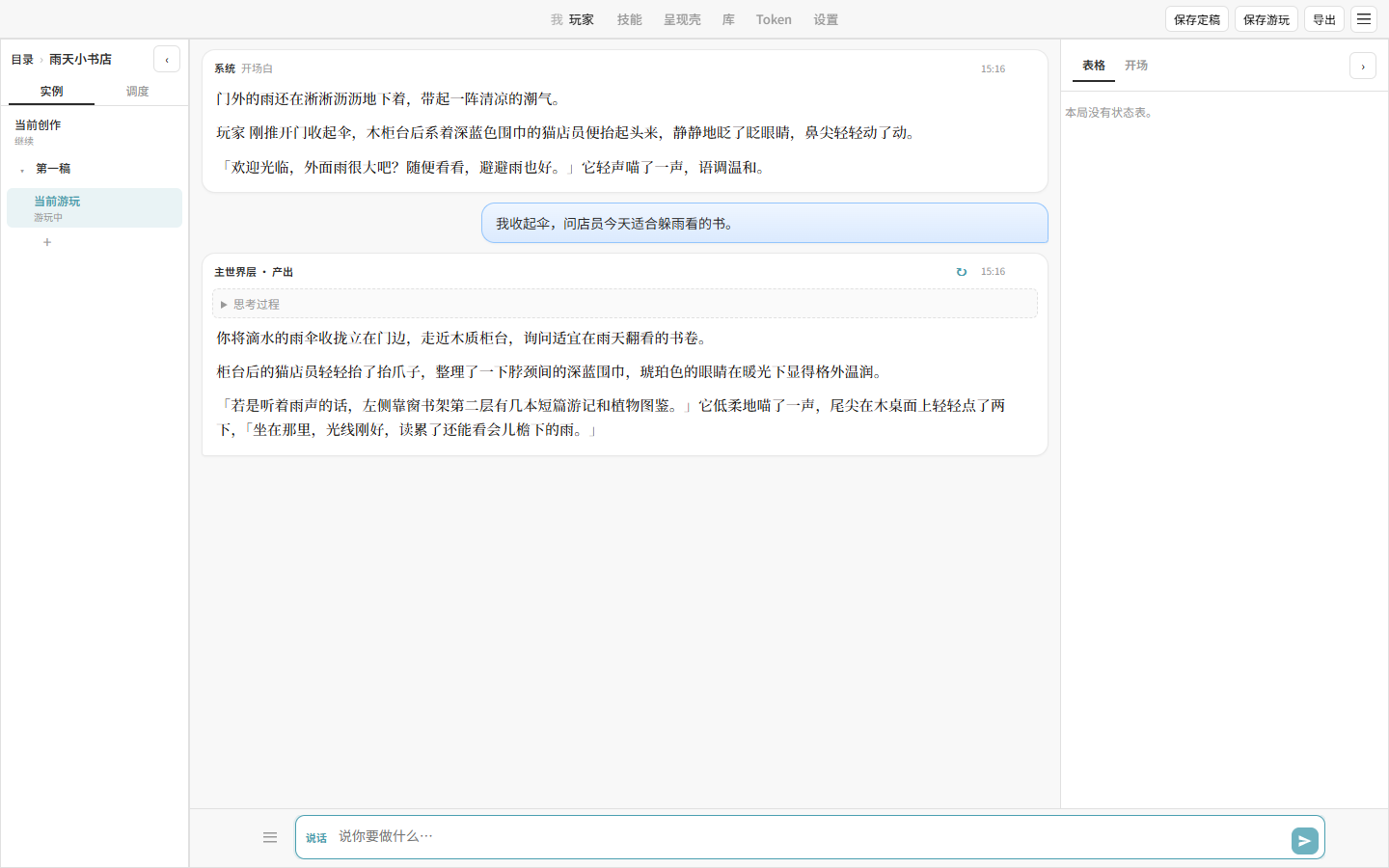
Task: Collapse the right panel with chevron button
Action: click(x=1362, y=66)
